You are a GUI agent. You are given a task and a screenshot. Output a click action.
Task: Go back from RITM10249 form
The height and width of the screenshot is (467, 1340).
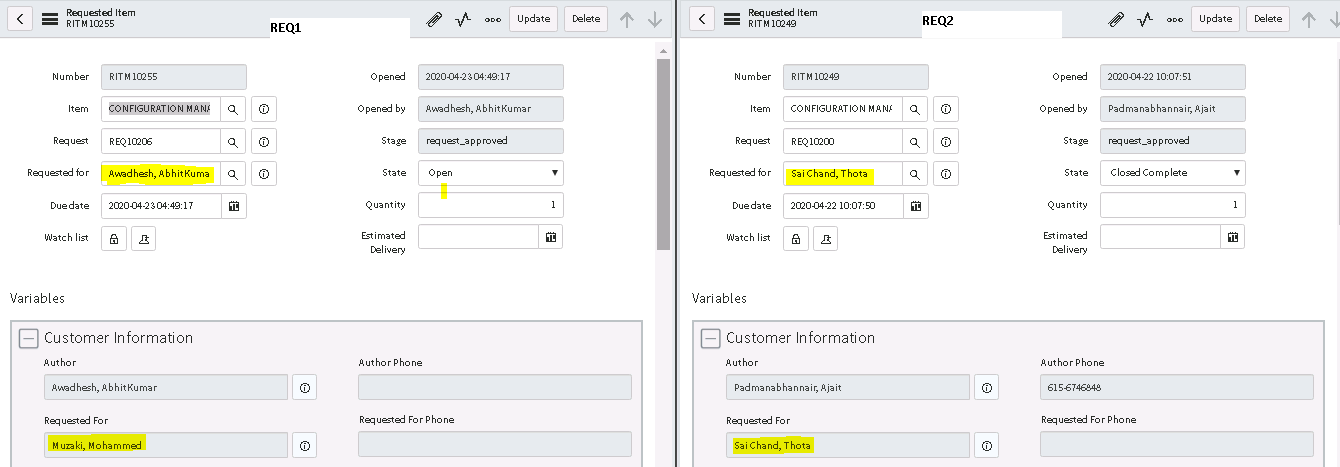[x=703, y=19]
